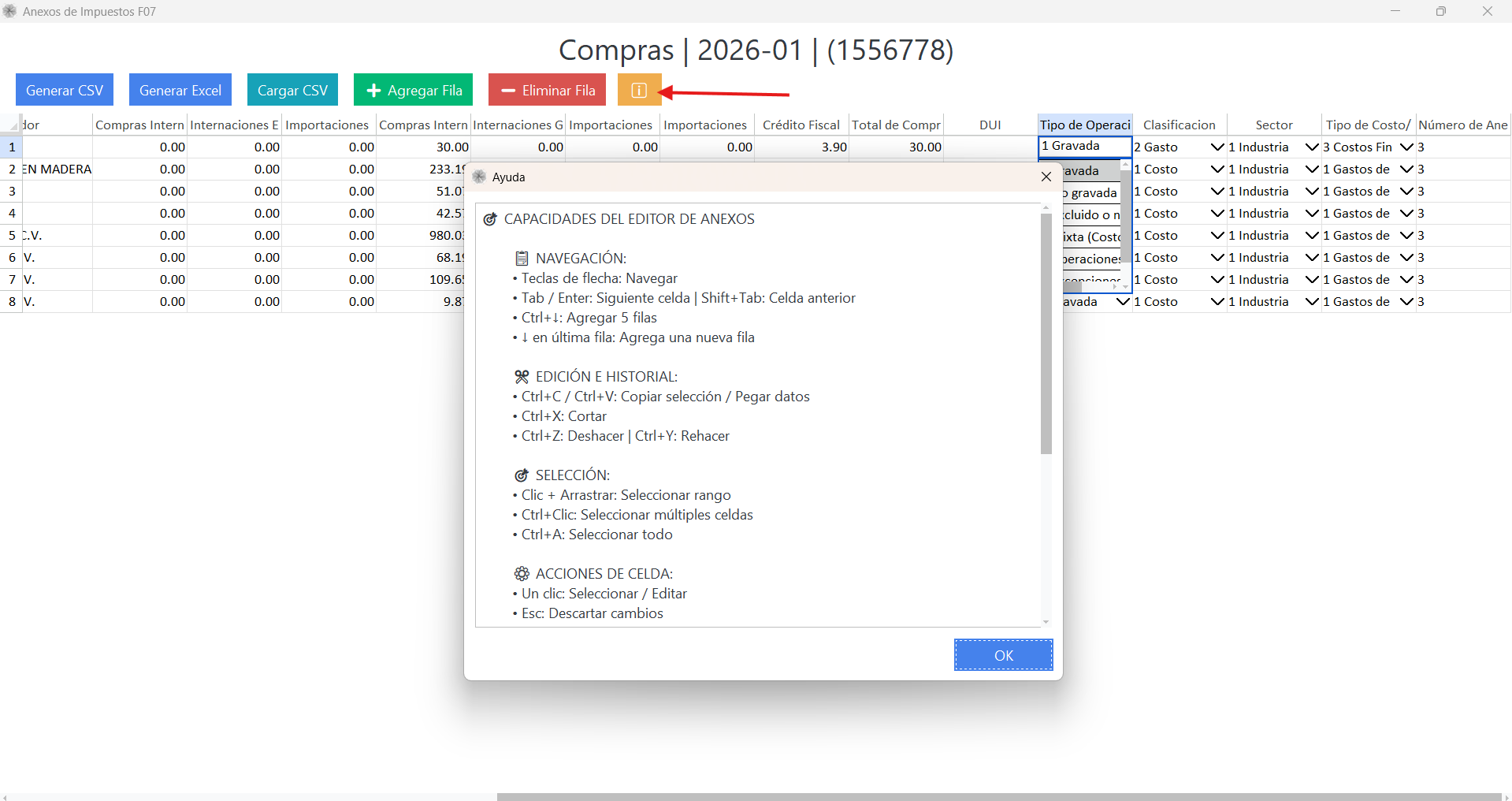Select the Número de Ane column header
1512x801 pixels.
point(1463,125)
